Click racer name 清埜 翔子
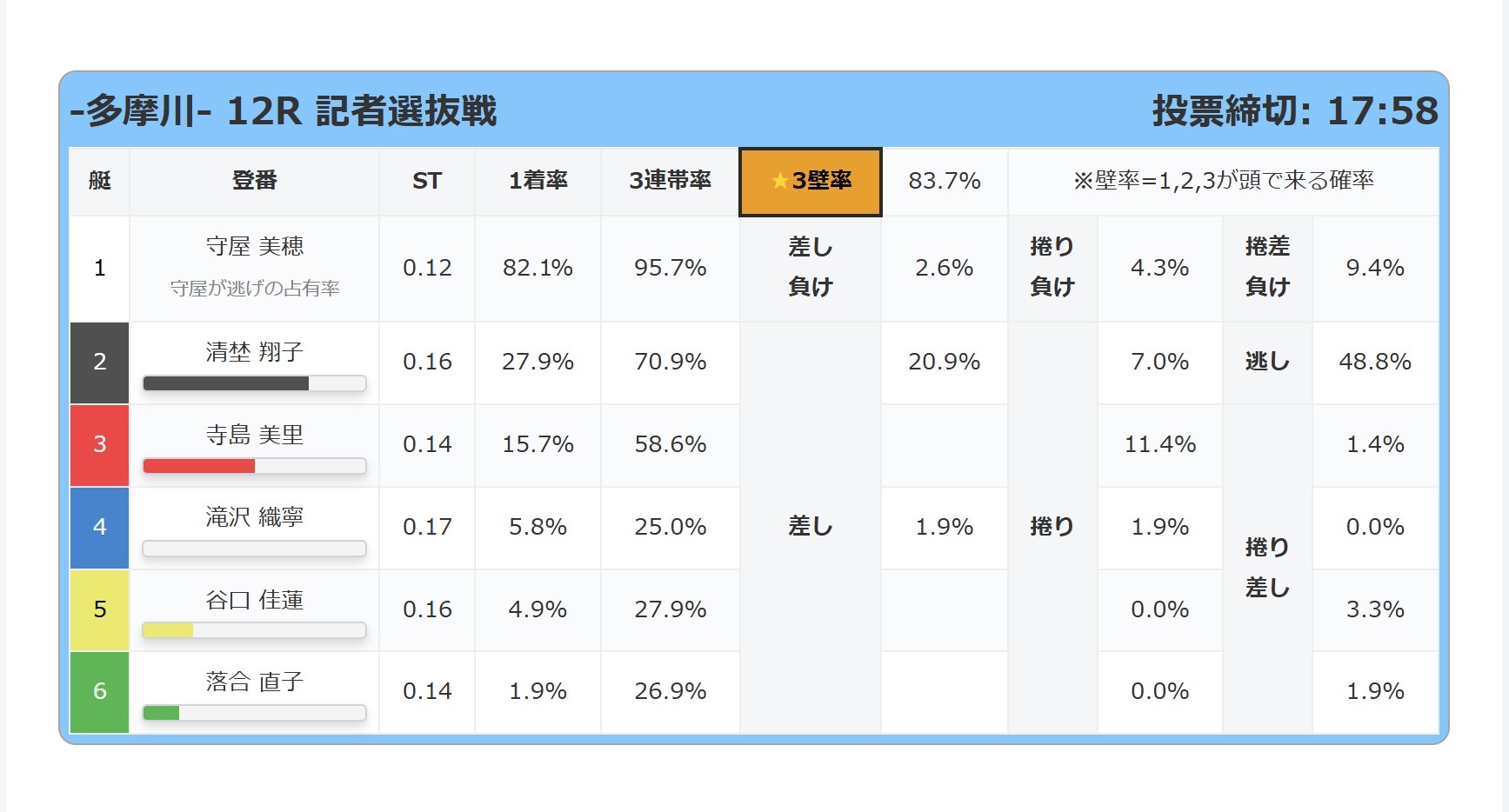This screenshot has width=1509, height=812. point(255,352)
